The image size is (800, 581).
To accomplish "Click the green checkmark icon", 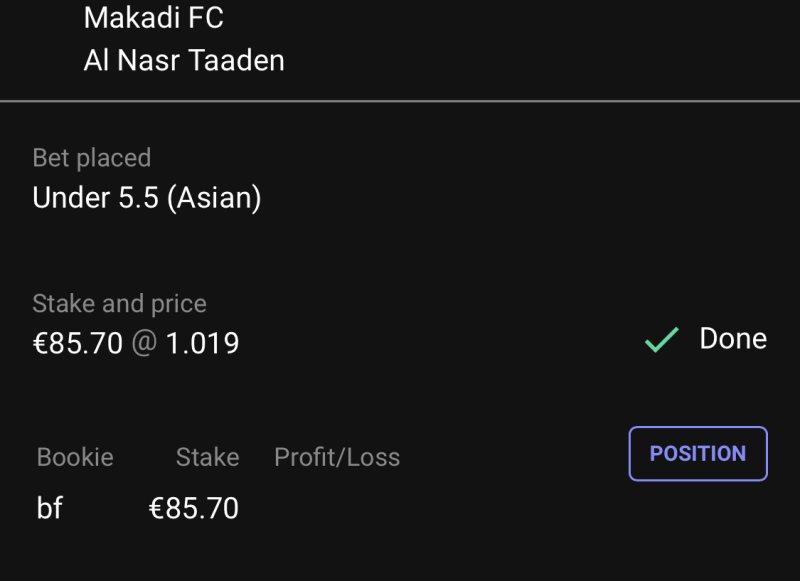I will pos(661,340).
